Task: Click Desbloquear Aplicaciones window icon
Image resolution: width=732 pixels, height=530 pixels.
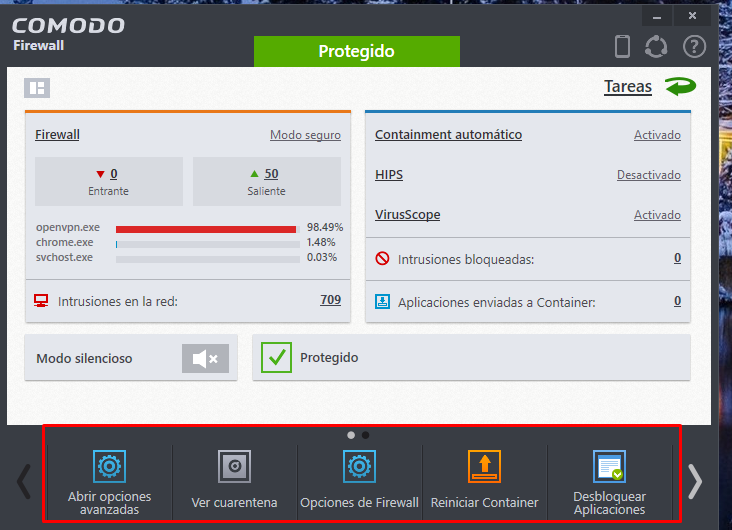Action: point(609,466)
